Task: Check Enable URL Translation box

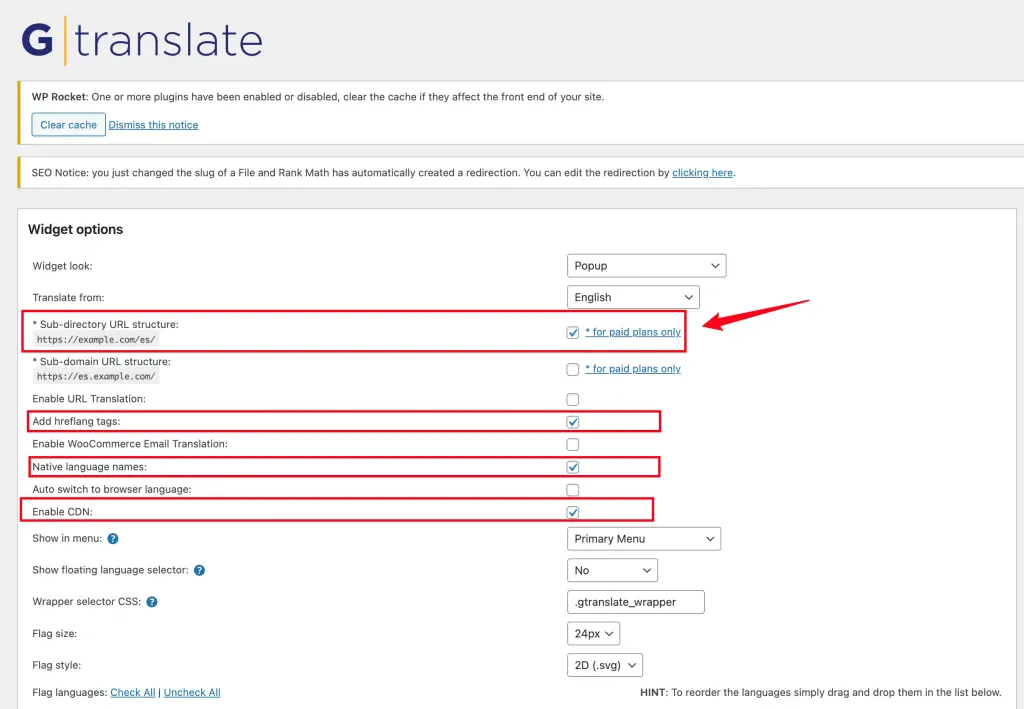Action: (x=573, y=400)
